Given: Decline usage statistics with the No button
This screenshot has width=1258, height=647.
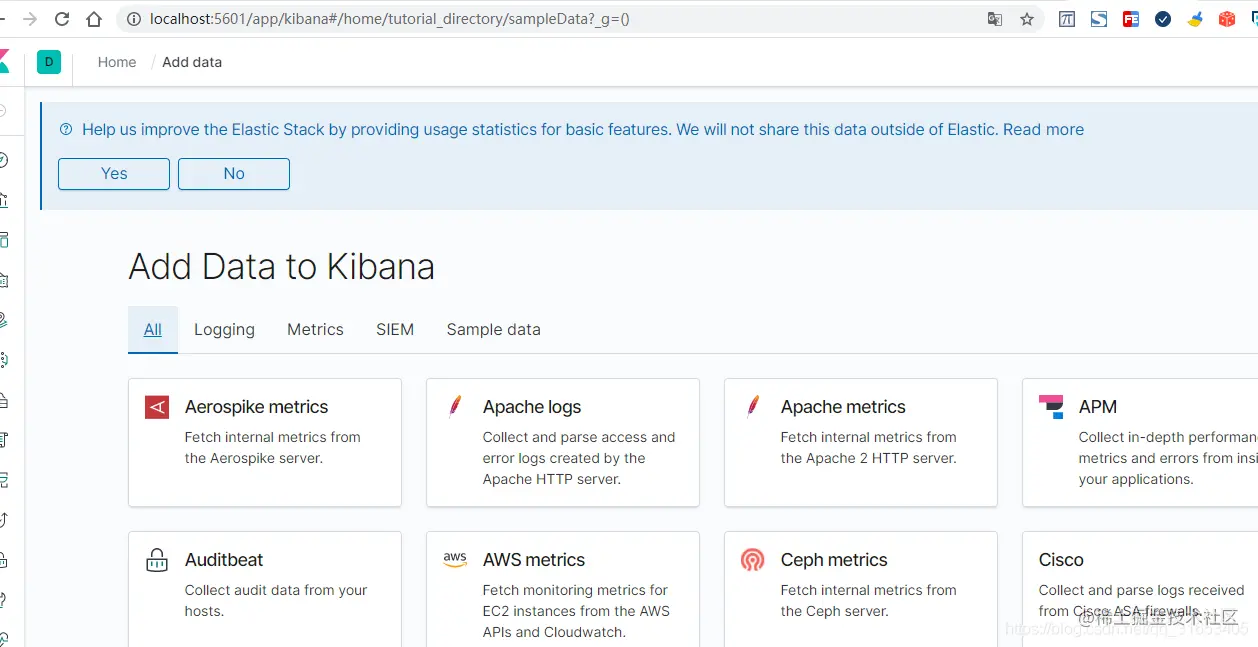Looking at the screenshot, I should pos(234,174).
